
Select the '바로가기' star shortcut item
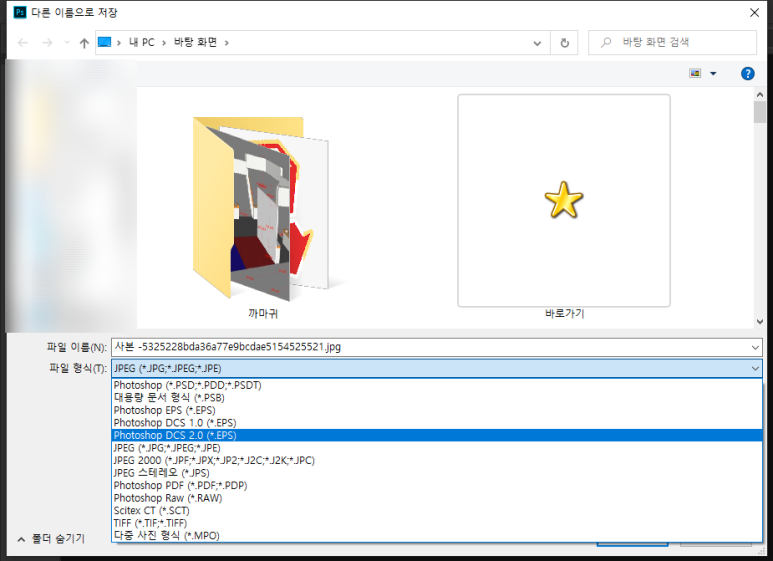click(564, 200)
